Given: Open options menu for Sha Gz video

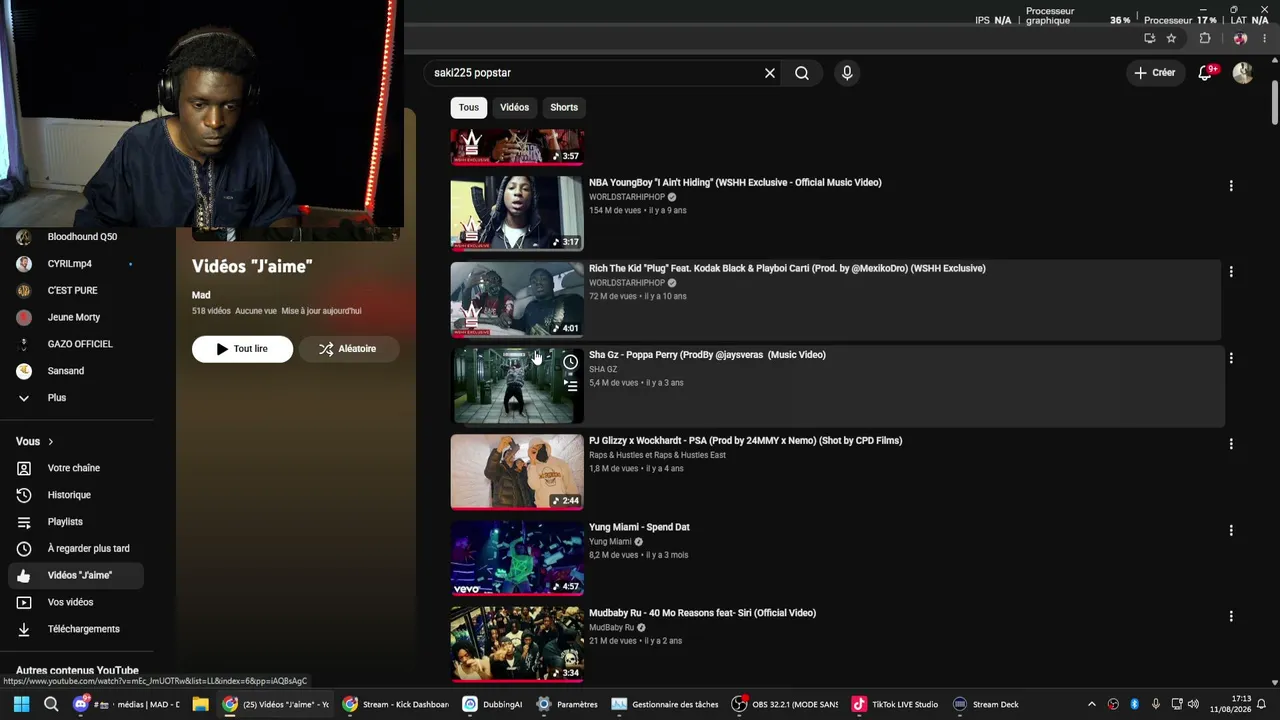Looking at the screenshot, I should (1231, 358).
